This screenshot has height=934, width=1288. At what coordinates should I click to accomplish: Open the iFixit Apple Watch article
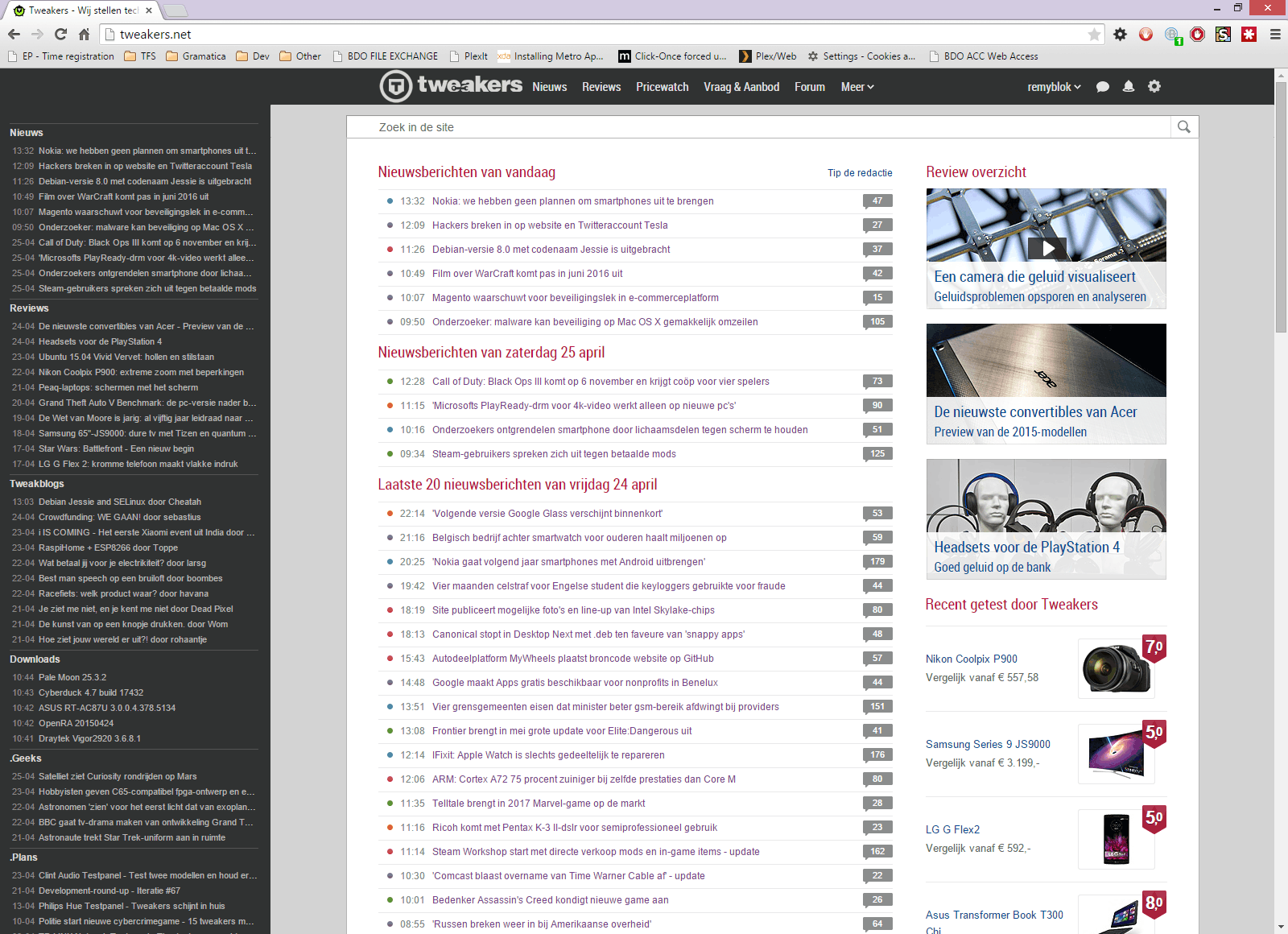tap(548, 755)
